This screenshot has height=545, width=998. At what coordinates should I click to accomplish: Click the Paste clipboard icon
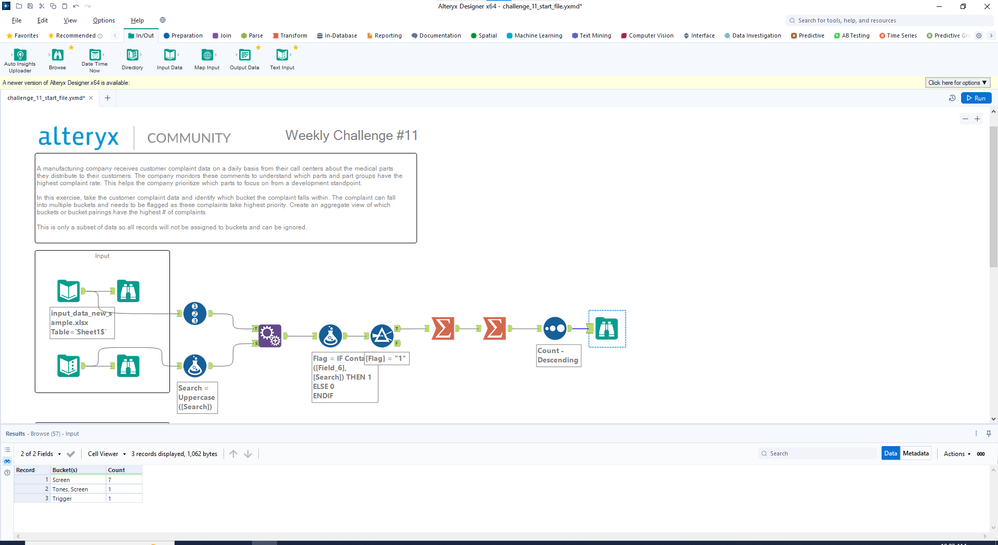coord(64,6)
